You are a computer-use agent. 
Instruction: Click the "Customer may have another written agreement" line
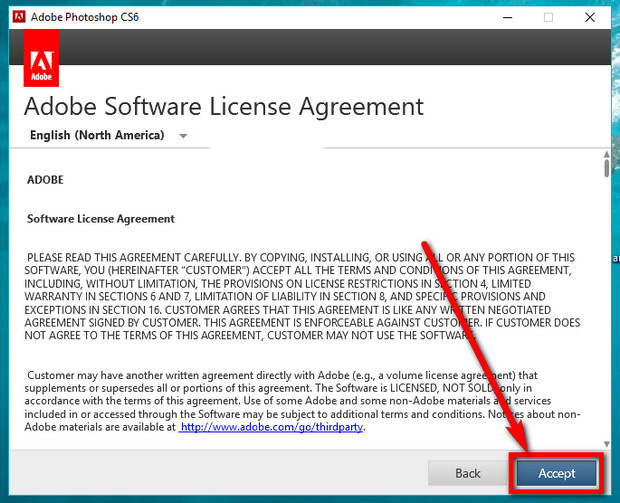[282, 375]
